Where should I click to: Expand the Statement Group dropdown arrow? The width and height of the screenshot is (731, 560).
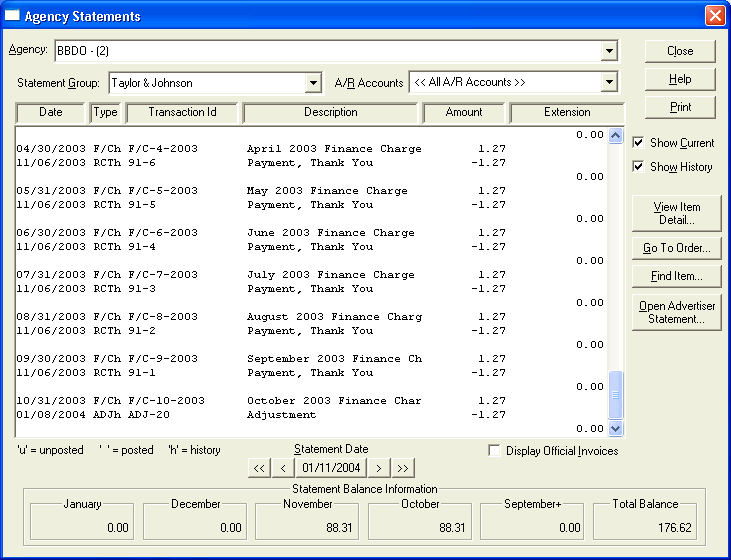point(313,83)
